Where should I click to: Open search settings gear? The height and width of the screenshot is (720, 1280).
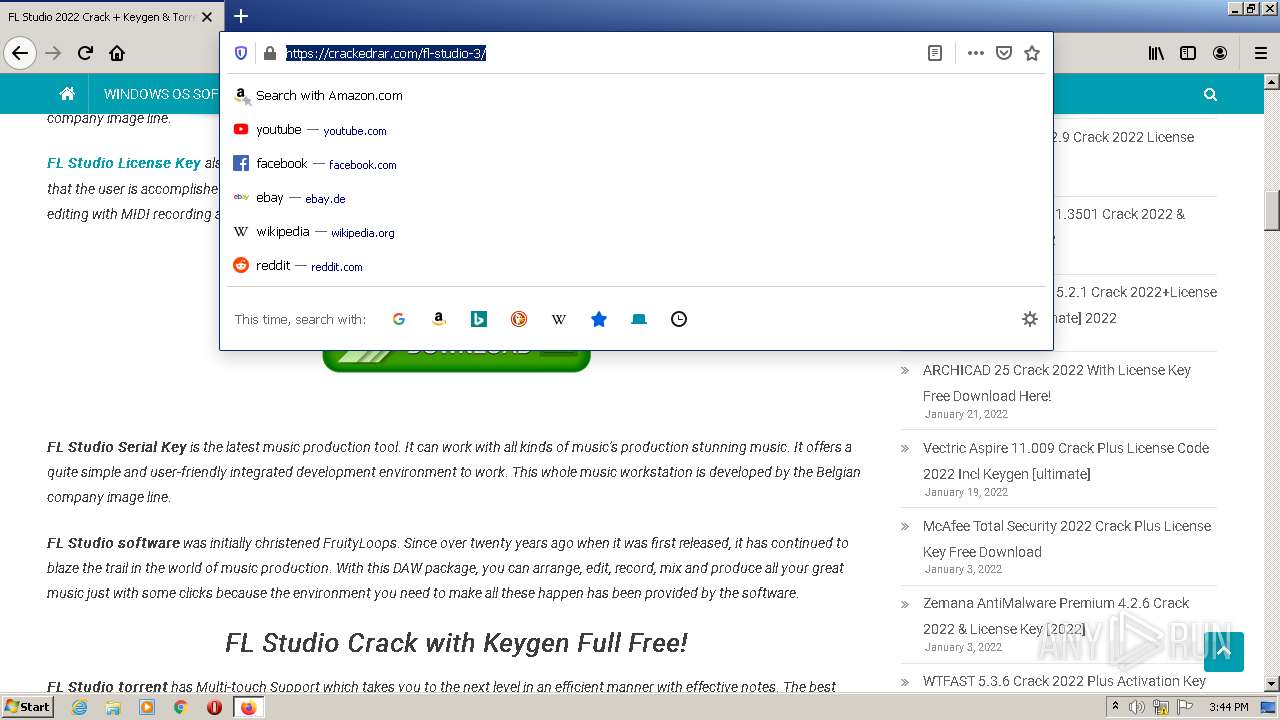pyautogui.click(x=1030, y=319)
